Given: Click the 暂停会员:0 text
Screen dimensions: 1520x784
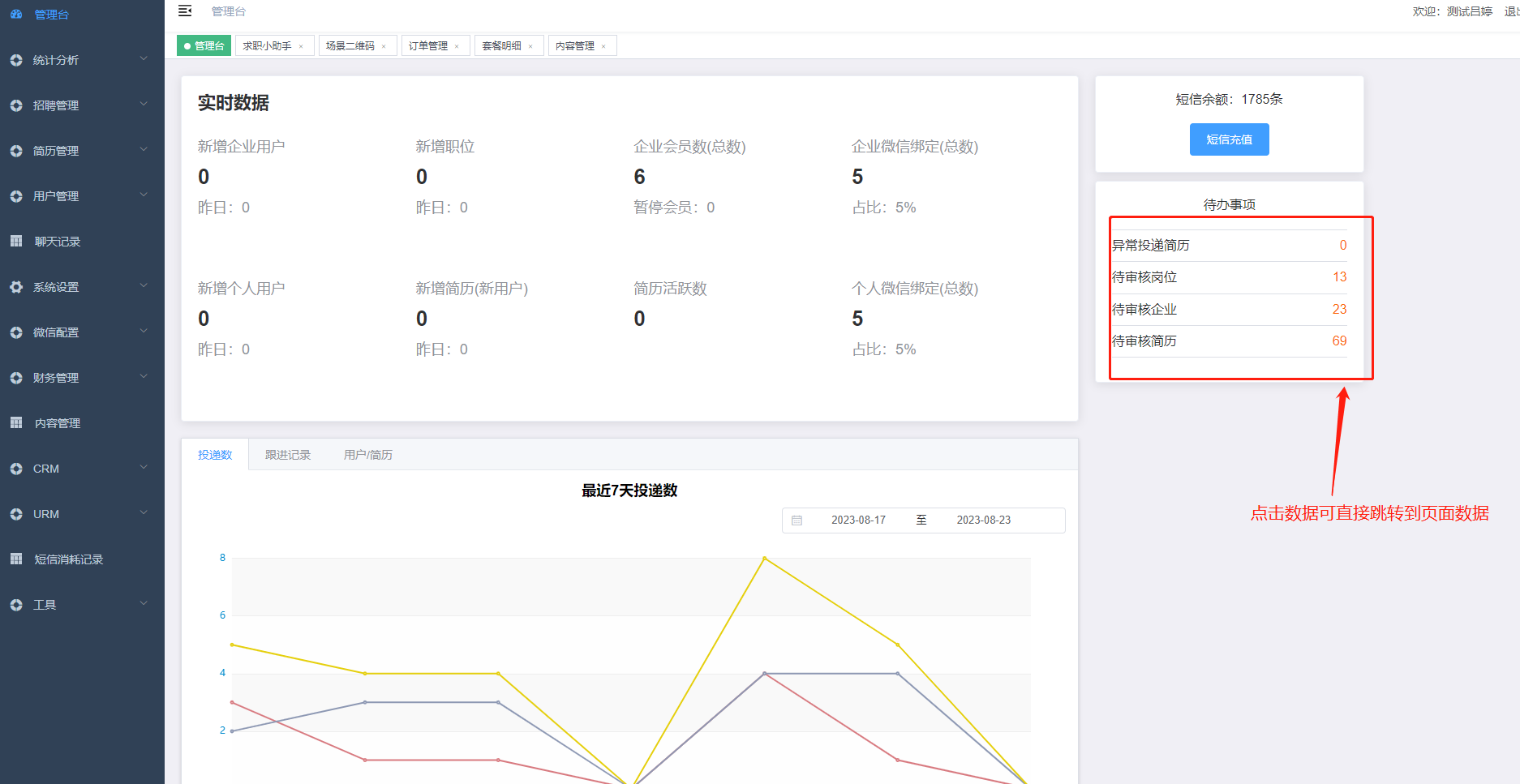Looking at the screenshot, I should pos(674,208).
